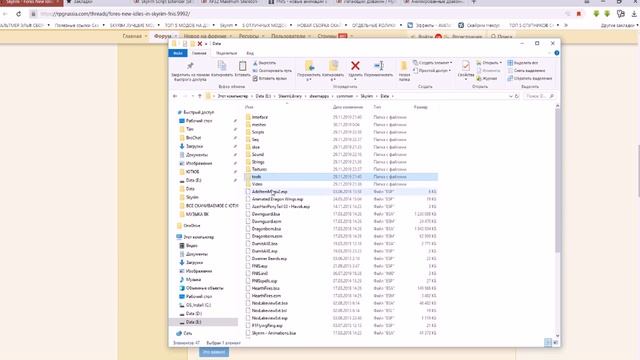Viewport: 640px width, 360px height.
Task: Expand the ribbon minimize chevron
Action: (x=549, y=53)
